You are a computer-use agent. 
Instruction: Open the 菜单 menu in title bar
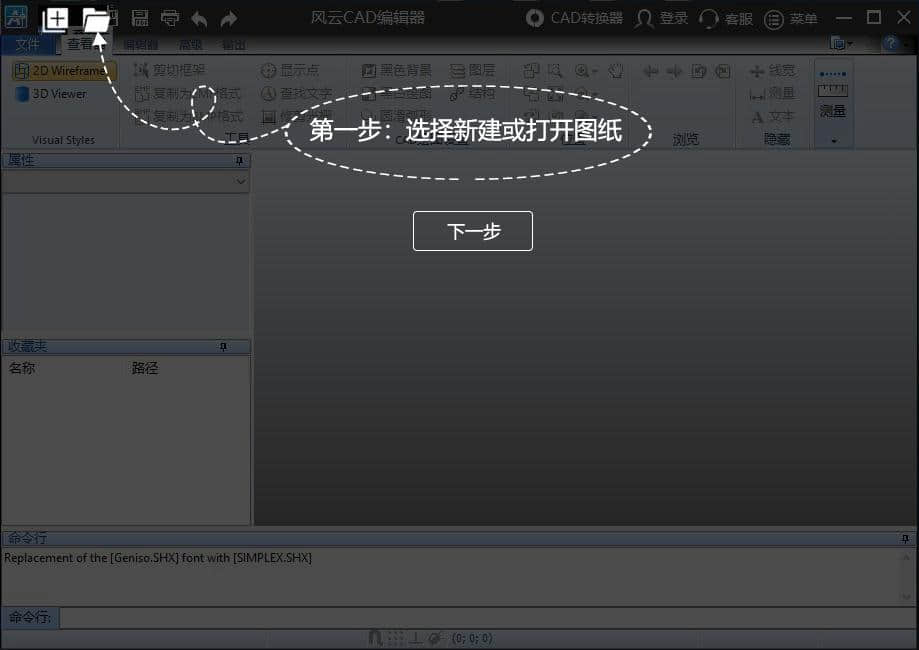pyautogui.click(x=791, y=19)
